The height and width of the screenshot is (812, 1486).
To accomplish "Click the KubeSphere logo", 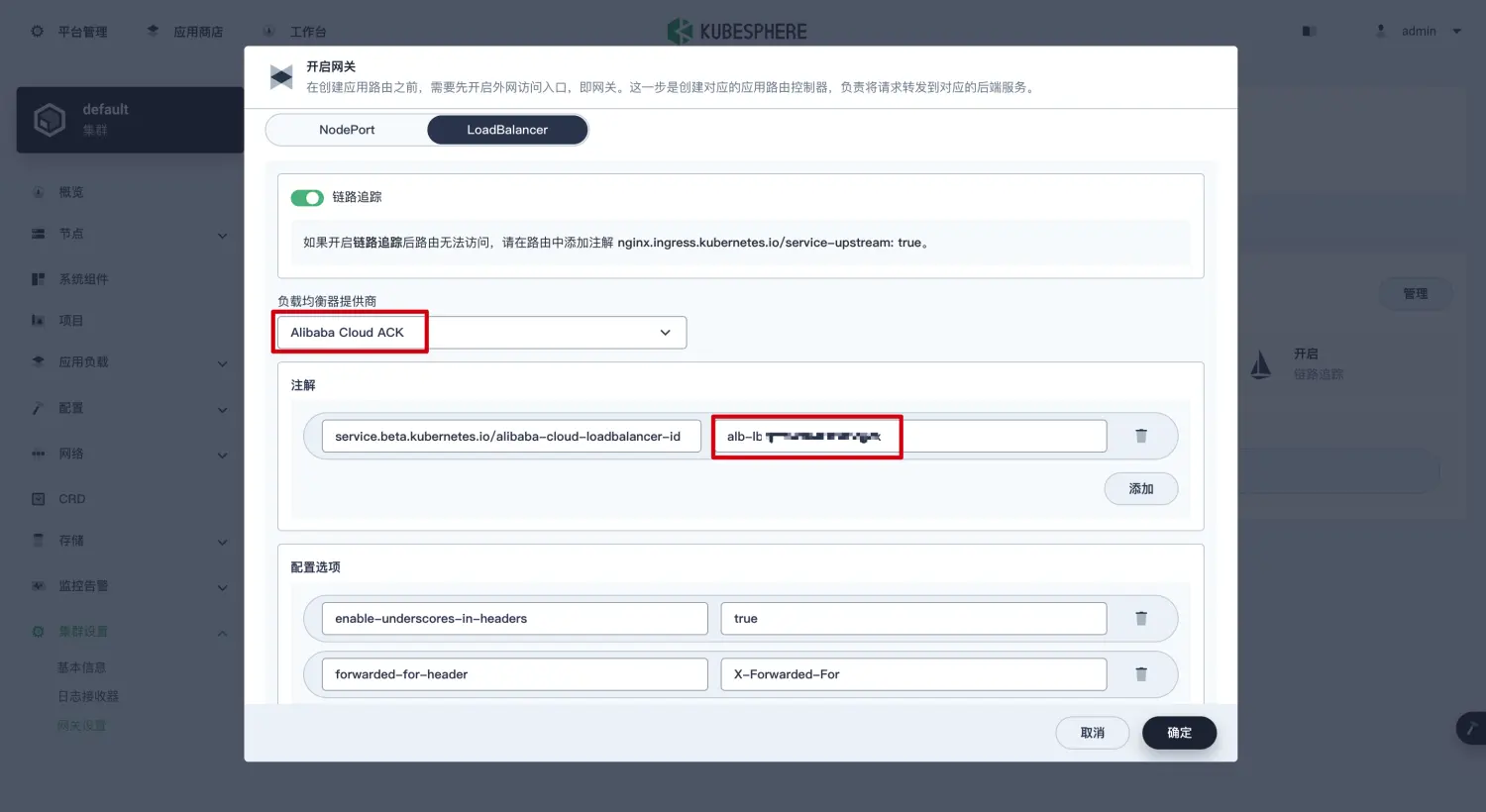I will [x=738, y=32].
